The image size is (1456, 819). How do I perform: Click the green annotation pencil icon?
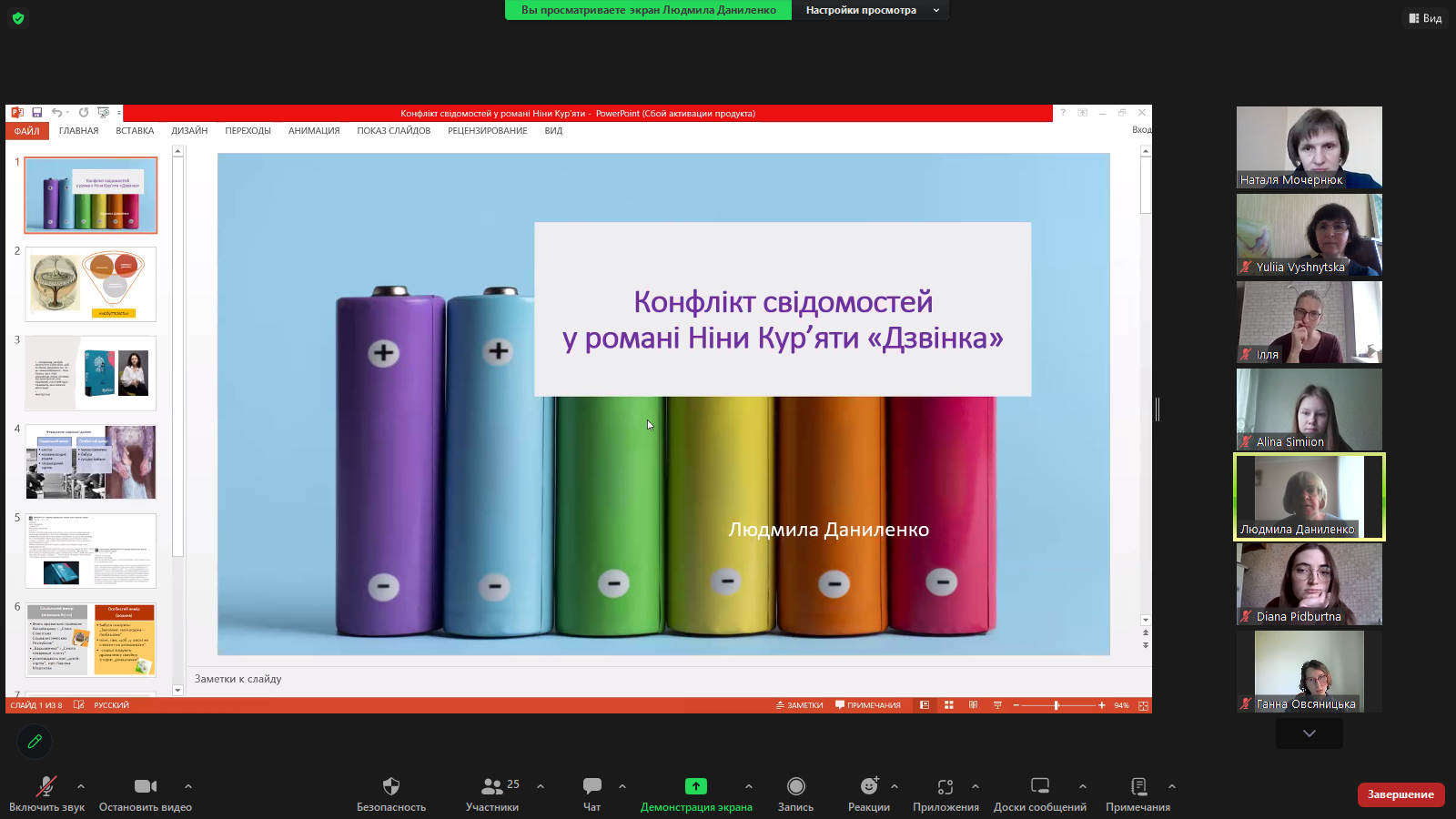coord(35,742)
